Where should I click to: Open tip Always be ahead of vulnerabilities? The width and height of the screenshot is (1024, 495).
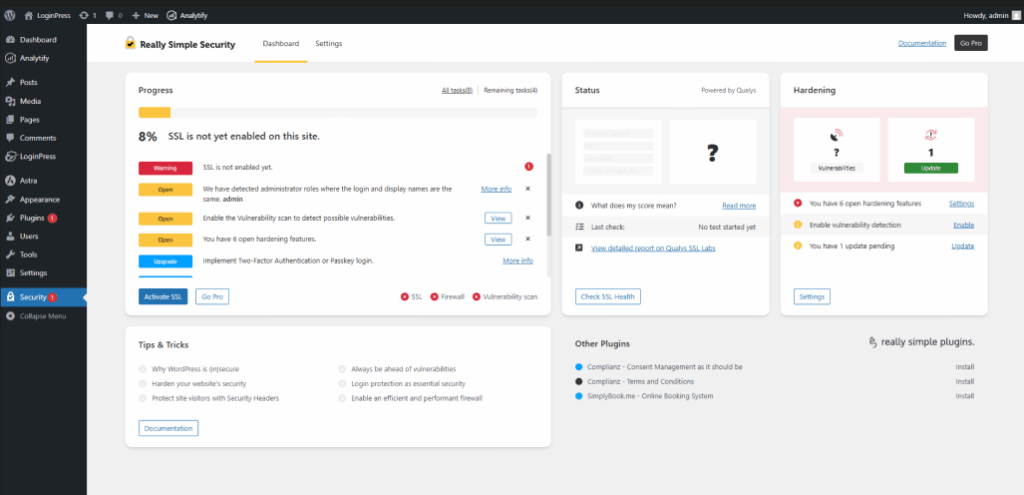point(404,369)
